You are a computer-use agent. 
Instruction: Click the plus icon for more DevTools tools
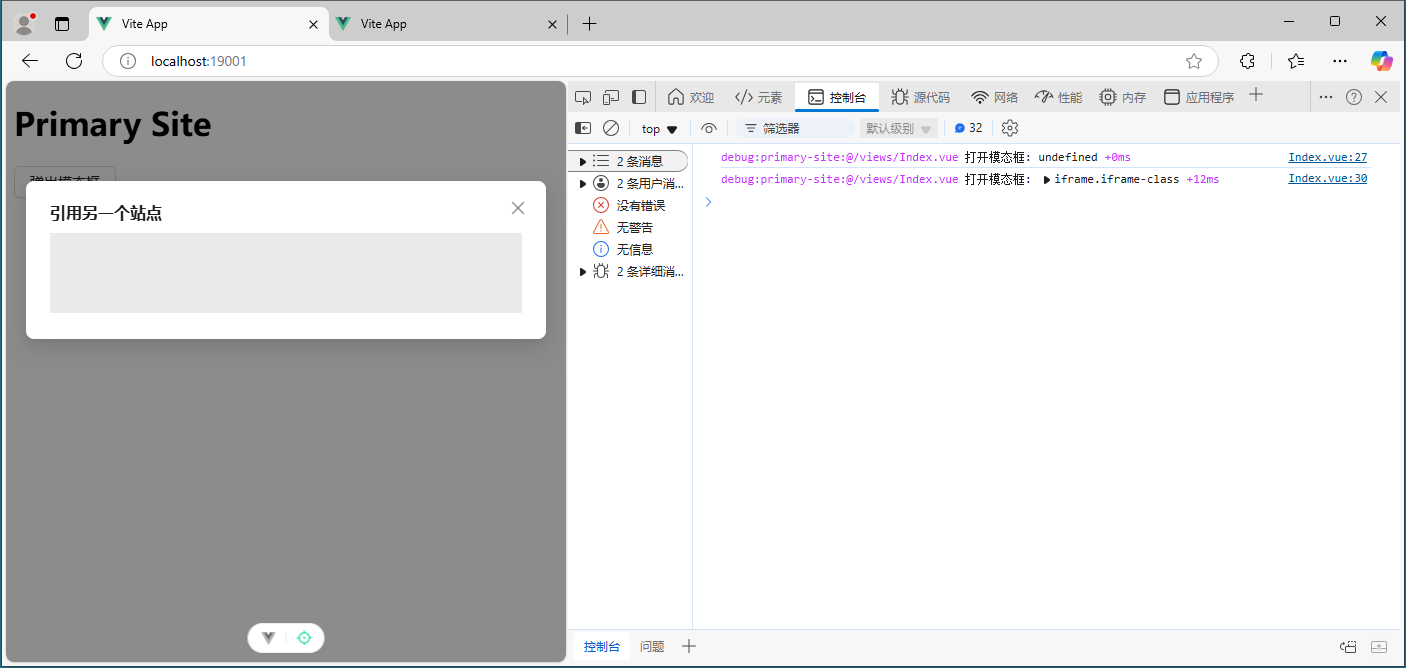tap(1257, 95)
